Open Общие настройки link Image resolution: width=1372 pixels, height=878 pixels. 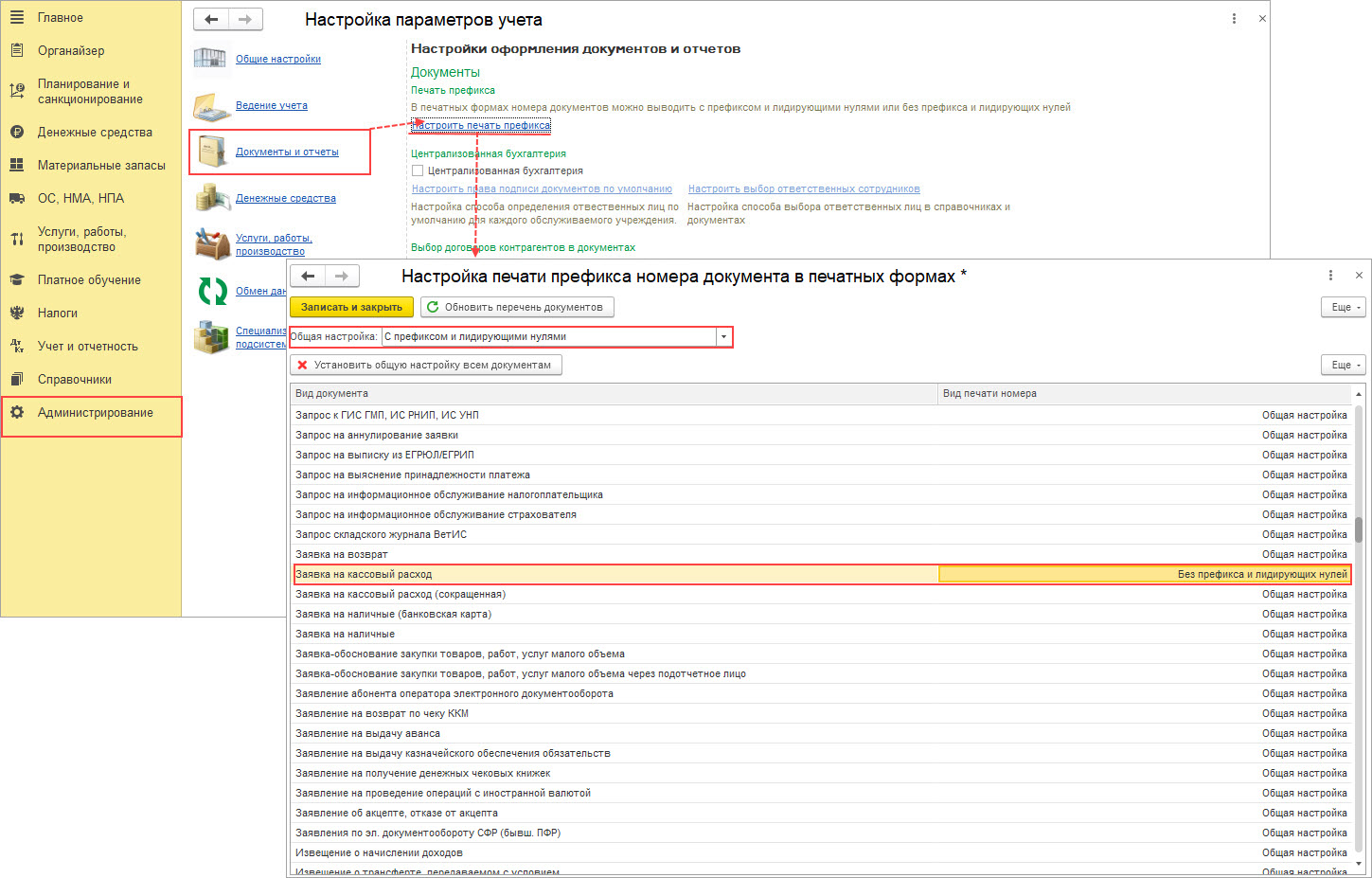tap(278, 59)
